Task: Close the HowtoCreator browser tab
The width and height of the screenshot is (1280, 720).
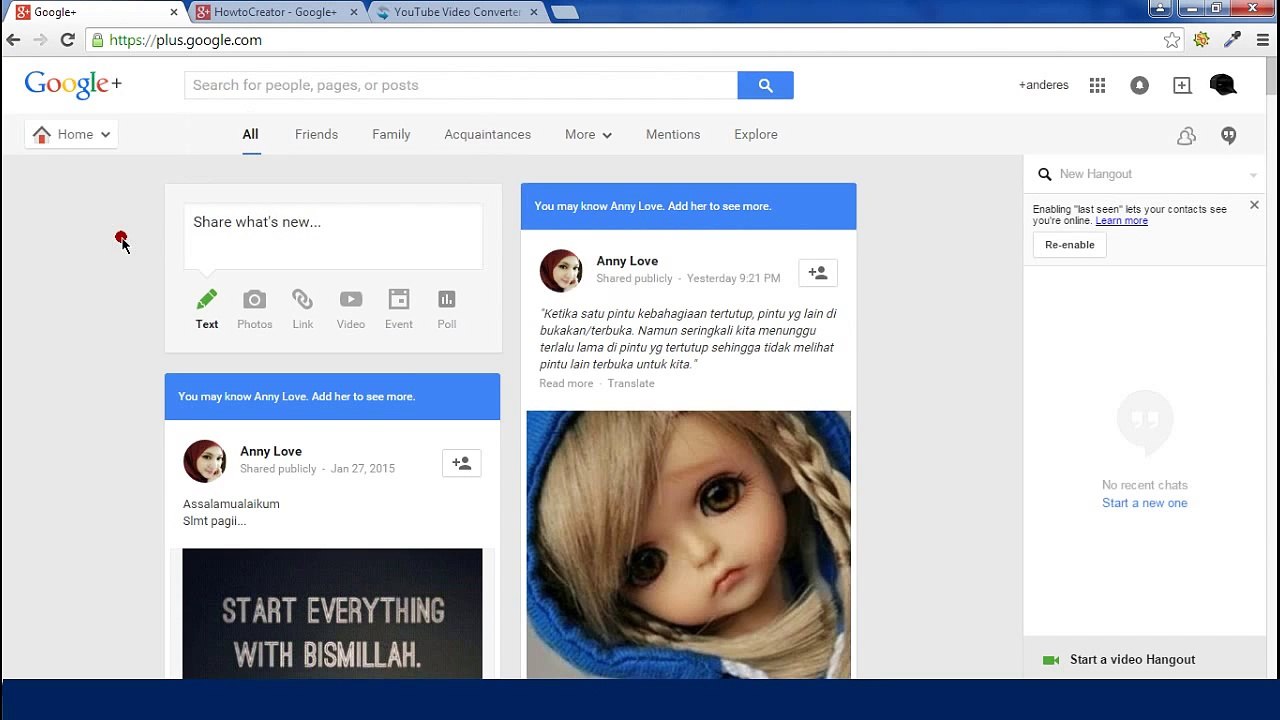Action: coord(355,12)
